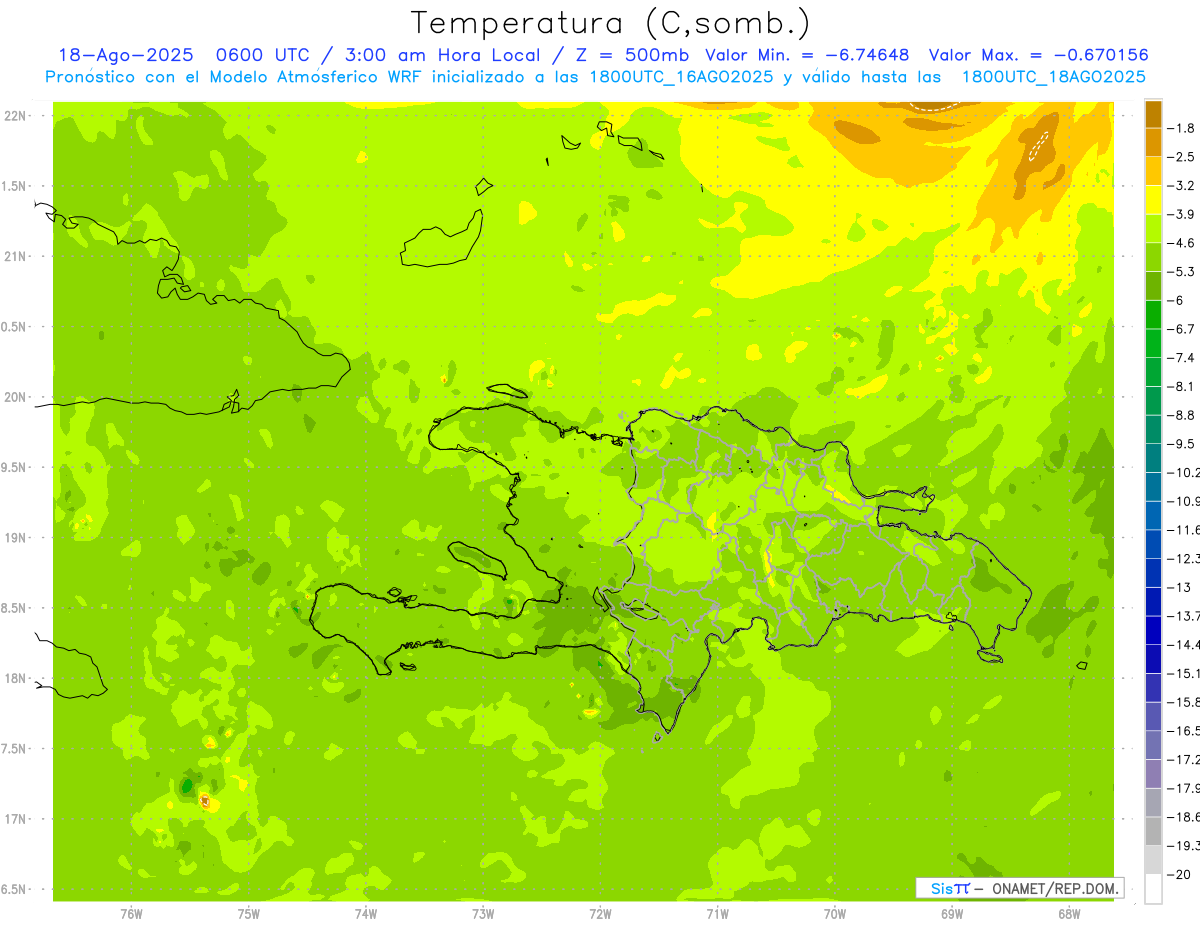Click the '22N' latitude axis label
Image resolution: width=1200 pixels, height=927 pixels.
tap(14, 116)
